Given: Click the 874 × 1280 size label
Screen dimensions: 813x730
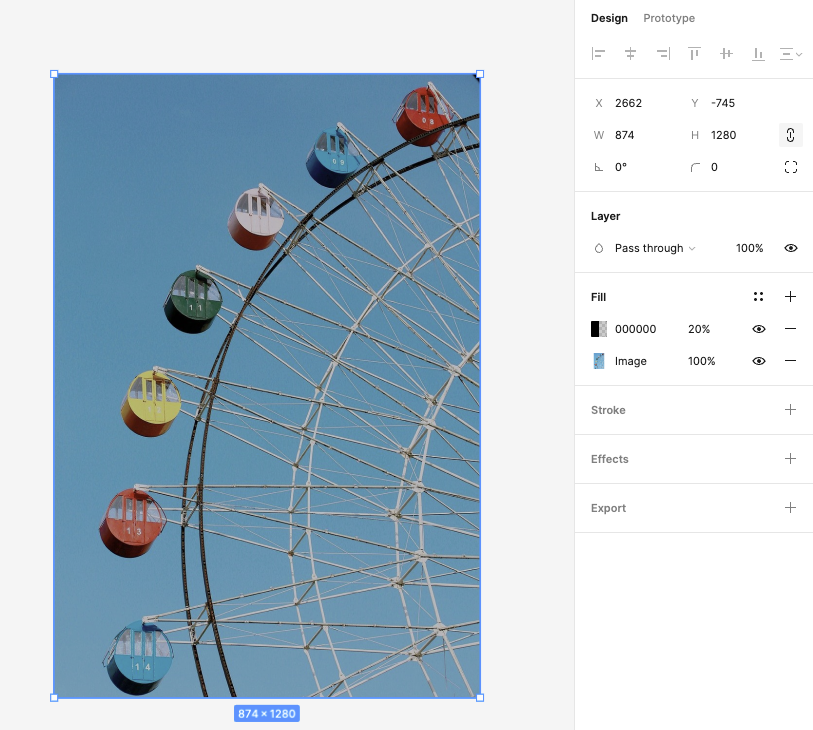Looking at the screenshot, I should [x=267, y=714].
